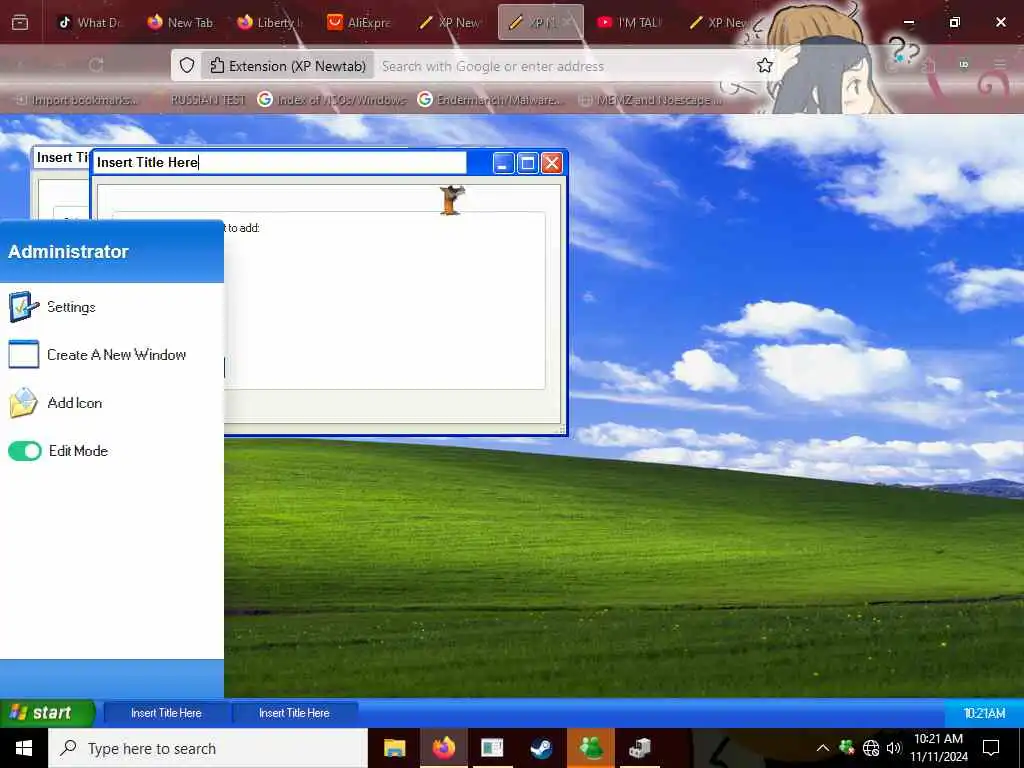This screenshot has height=768, width=1024.
Task: Select the second 'Insert Title Here' XP taskbar button
Action: pyautogui.click(x=295, y=713)
